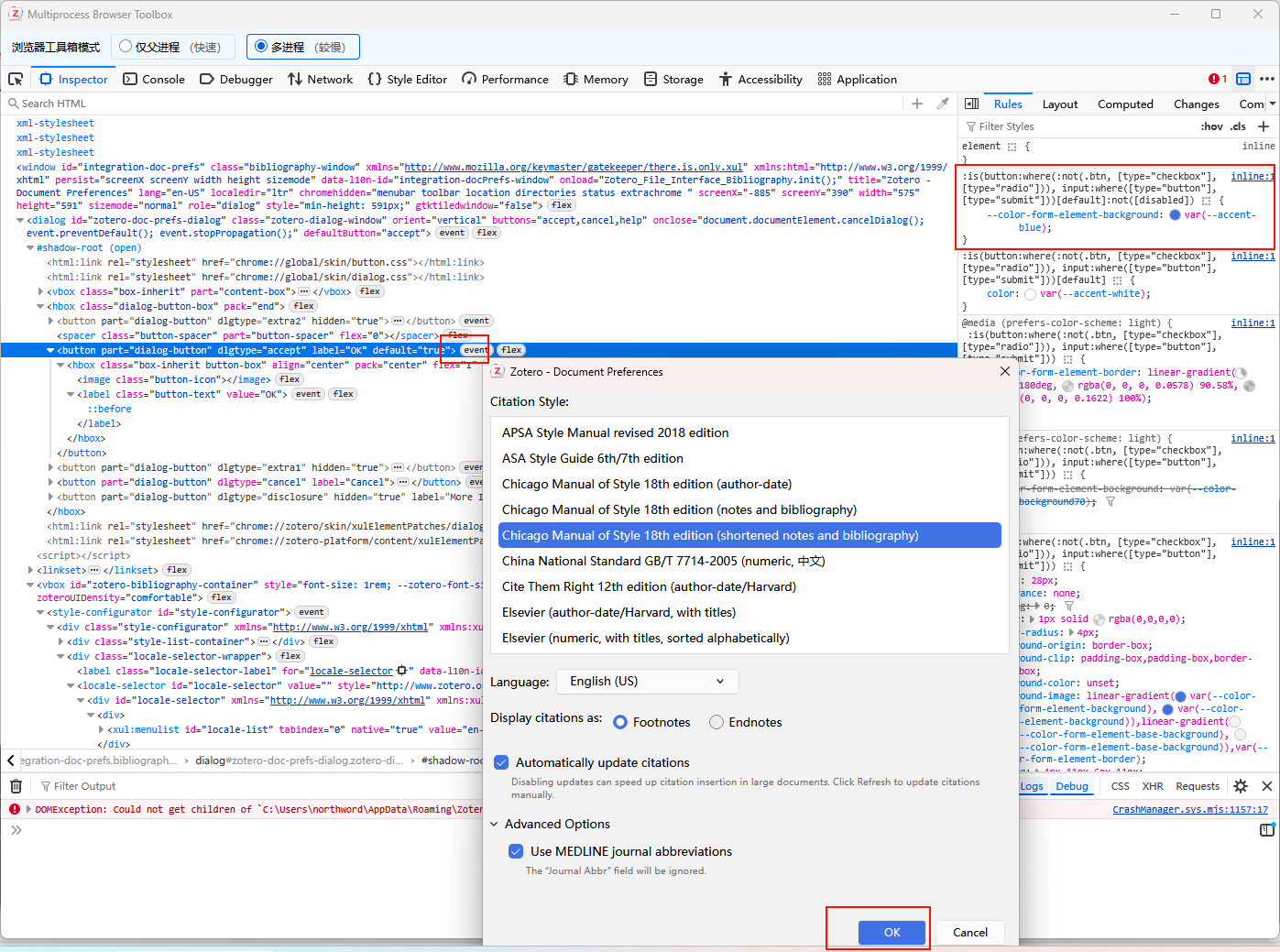This screenshot has height=952, width=1280.
Task: Click the blue var(--accent-blue) color swatch
Action: [x=1175, y=214]
